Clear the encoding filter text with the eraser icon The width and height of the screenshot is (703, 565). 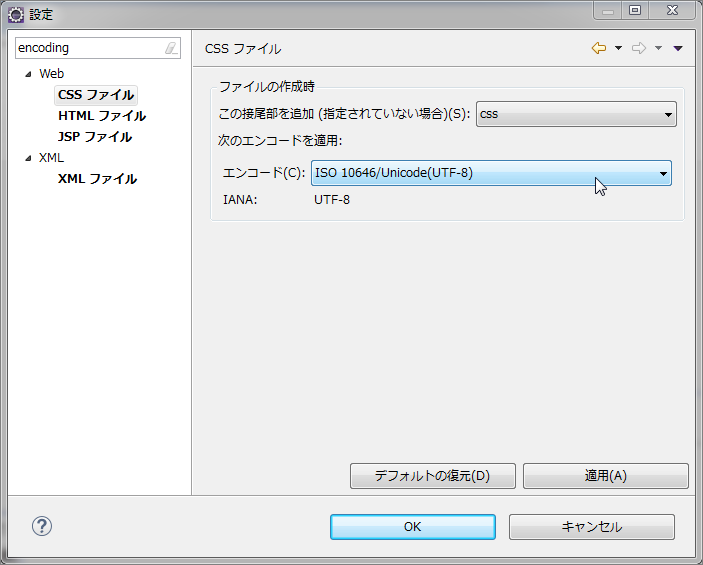click(171, 48)
